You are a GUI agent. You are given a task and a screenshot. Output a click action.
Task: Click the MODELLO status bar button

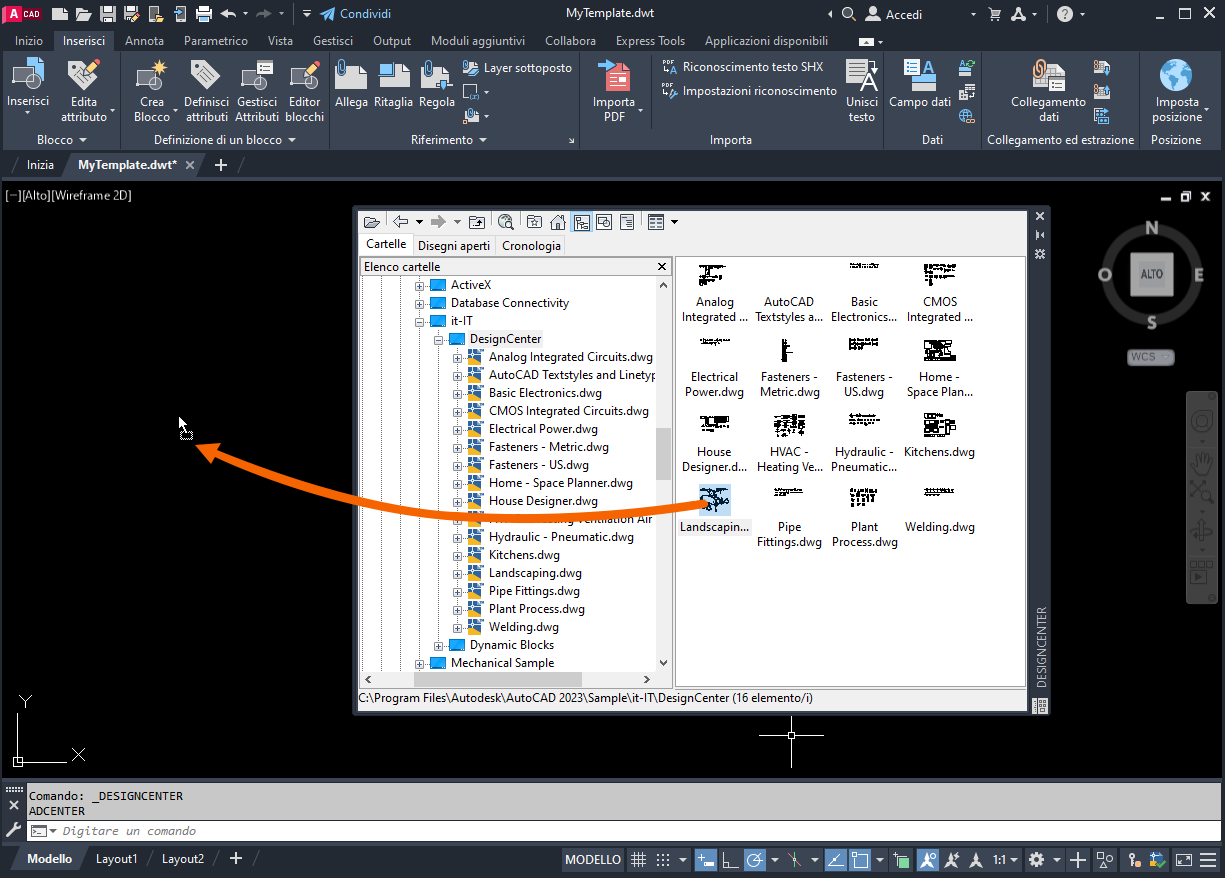(x=593, y=860)
